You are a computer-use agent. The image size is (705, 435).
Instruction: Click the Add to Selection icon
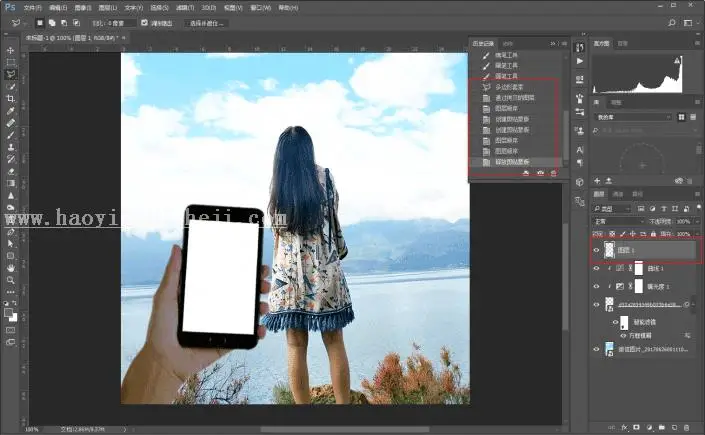[52, 22]
